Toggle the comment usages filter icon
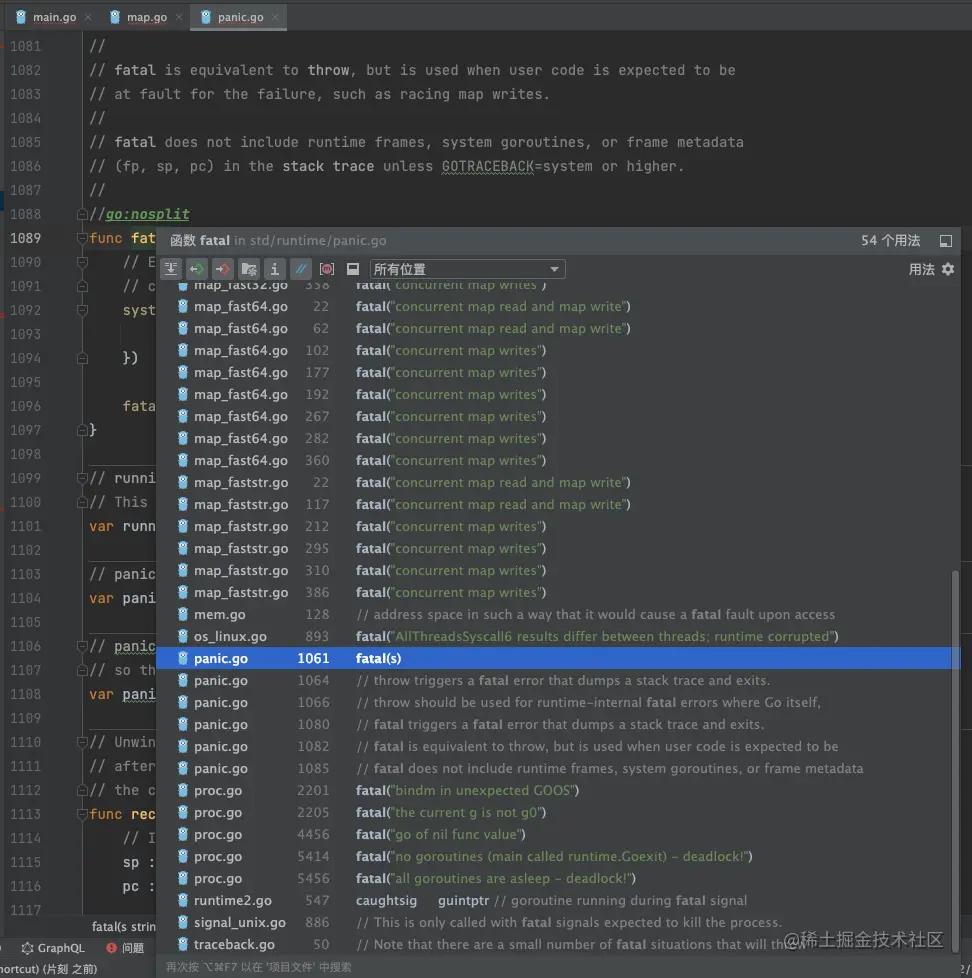The width and height of the screenshot is (972, 978). coord(301,269)
